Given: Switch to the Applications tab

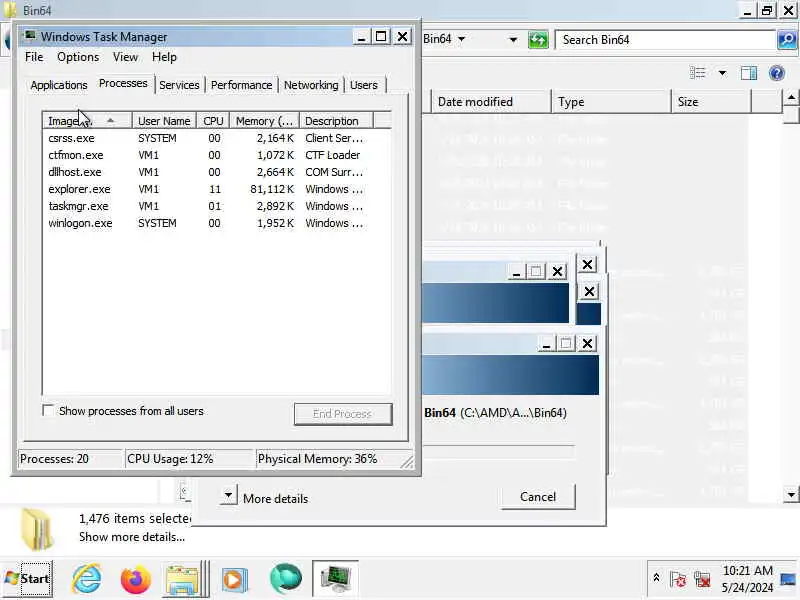Looking at the screenshot, I should click(x=59, y=85).
